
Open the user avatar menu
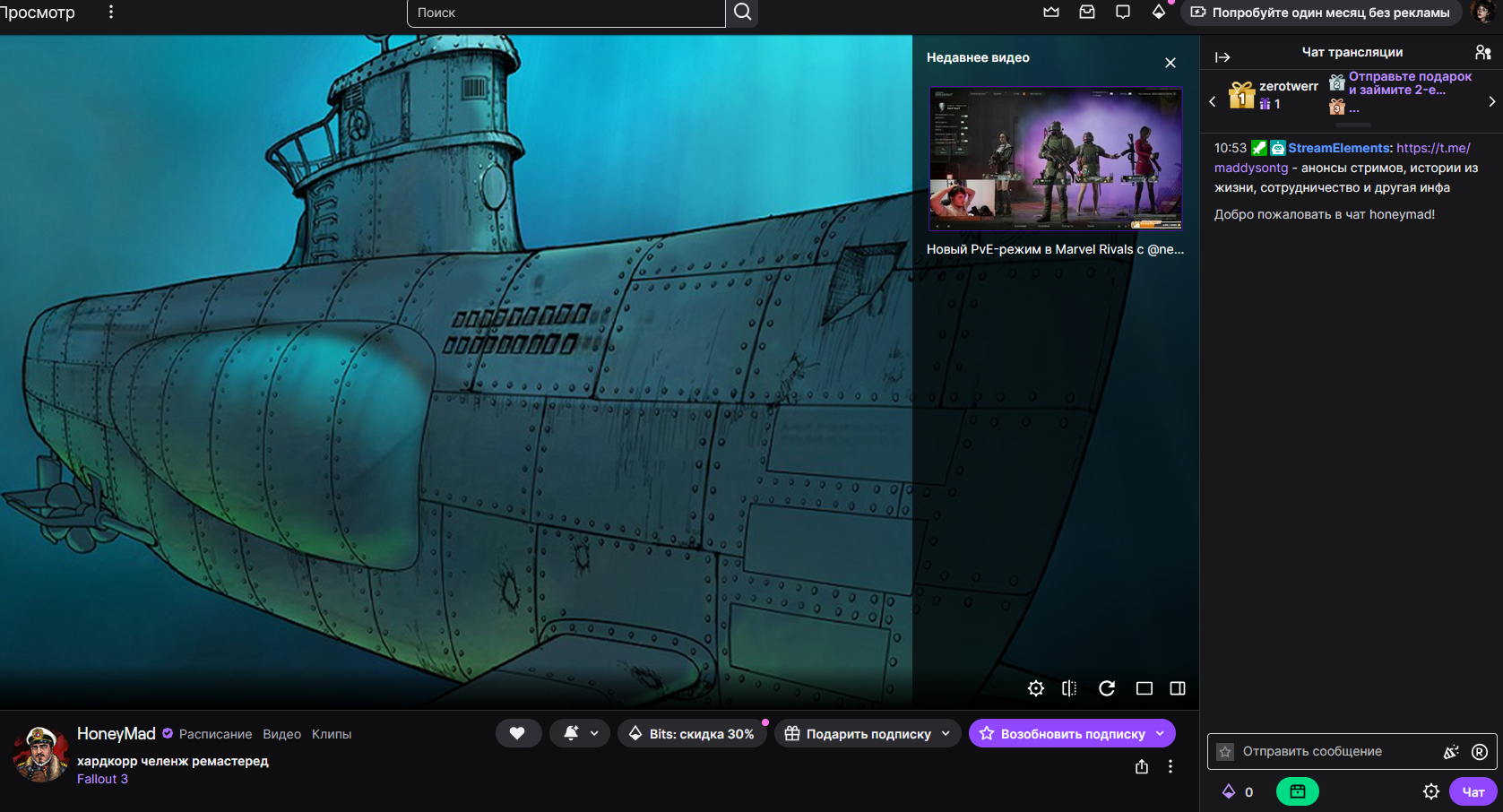point(1482,13)
